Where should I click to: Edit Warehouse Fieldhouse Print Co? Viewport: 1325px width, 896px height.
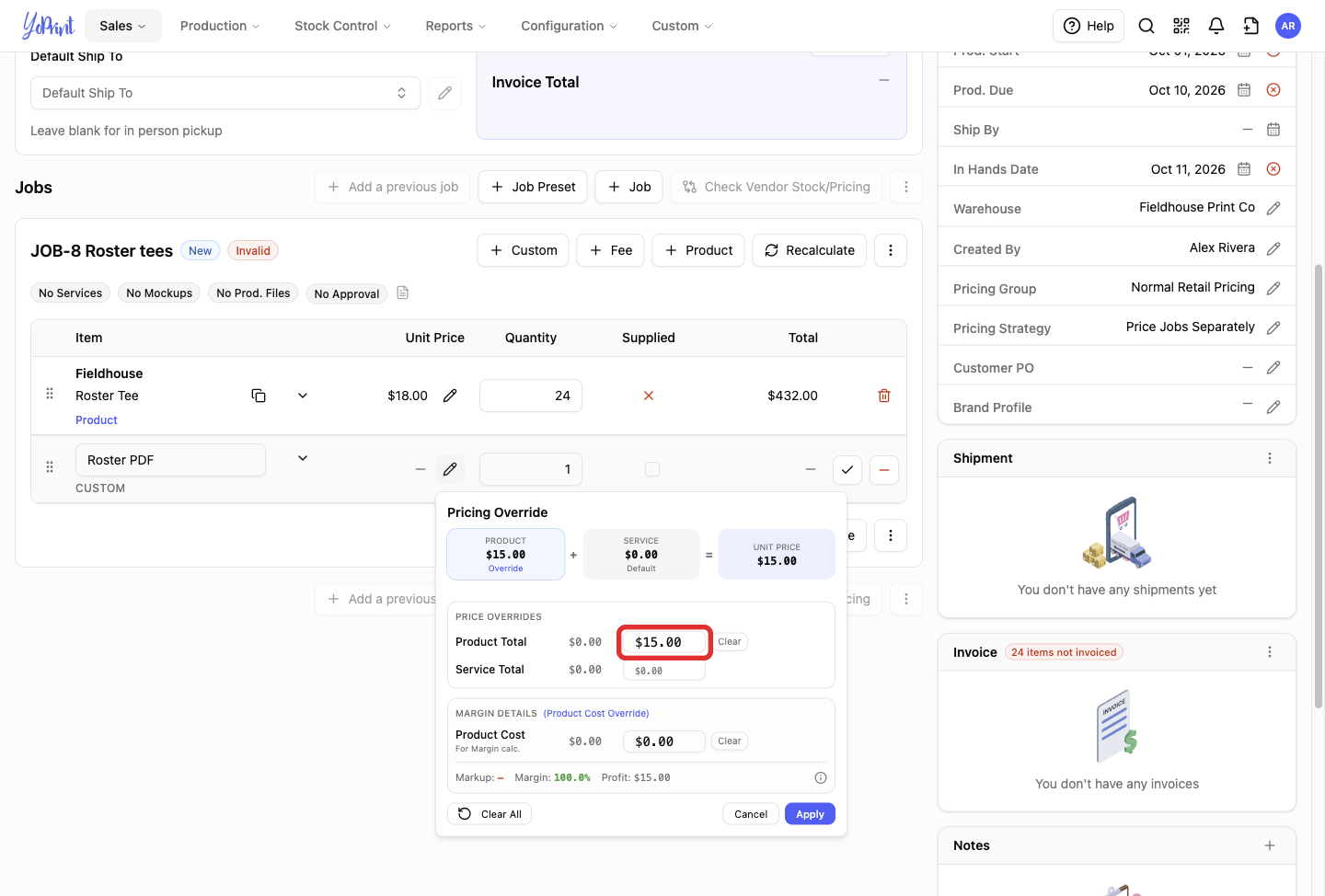[1273, 209]
